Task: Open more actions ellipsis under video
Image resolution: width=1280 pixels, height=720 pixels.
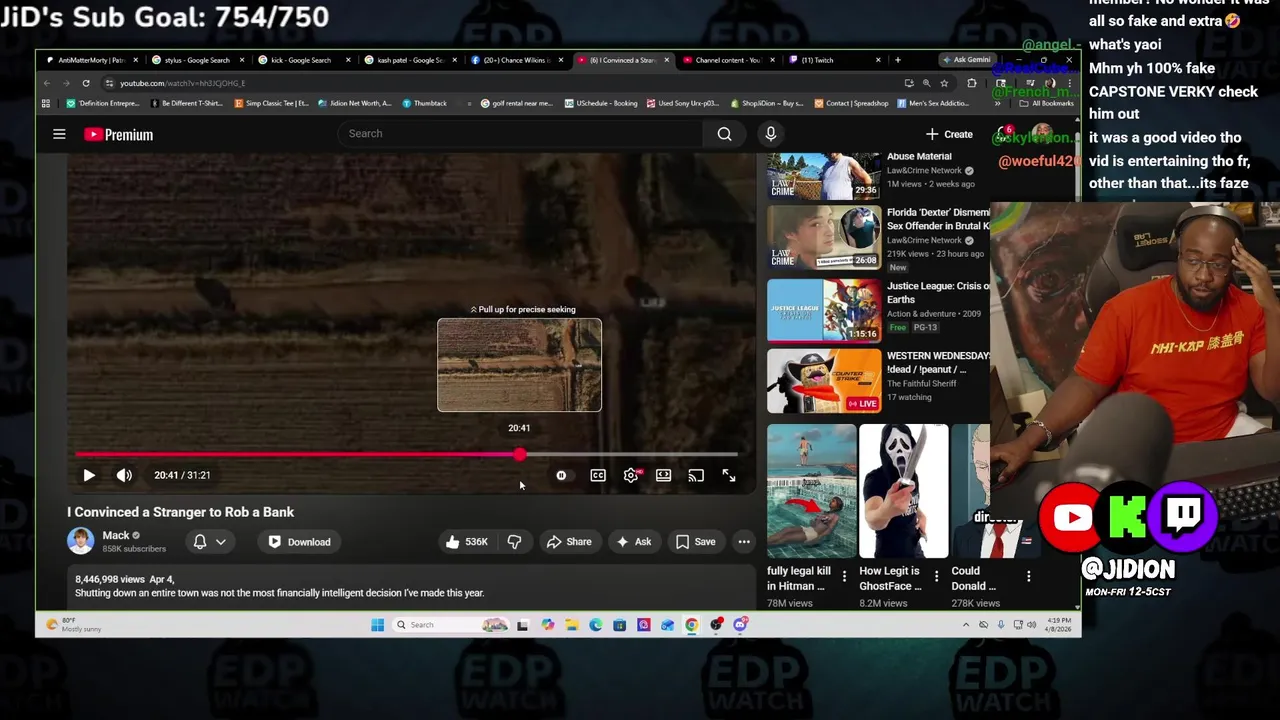Action: [744, 542]
